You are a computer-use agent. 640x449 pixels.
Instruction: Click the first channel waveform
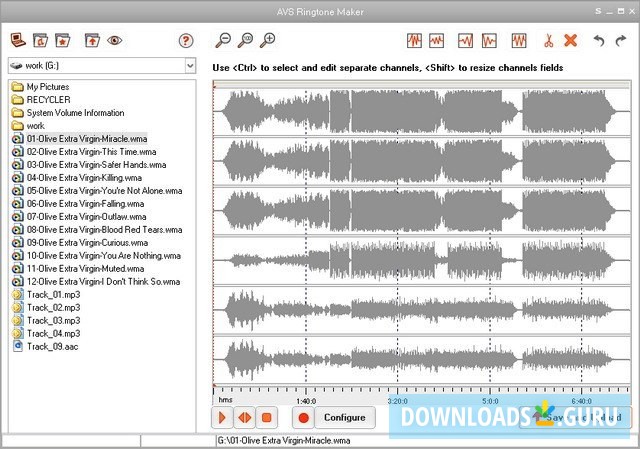422,111
